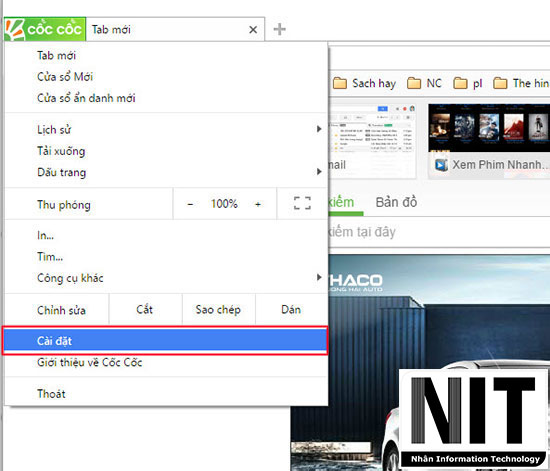The height and width of the screenshot is (471, 550).
Task: Select Cài đặt menu item
Action: [x=165, y=341]
